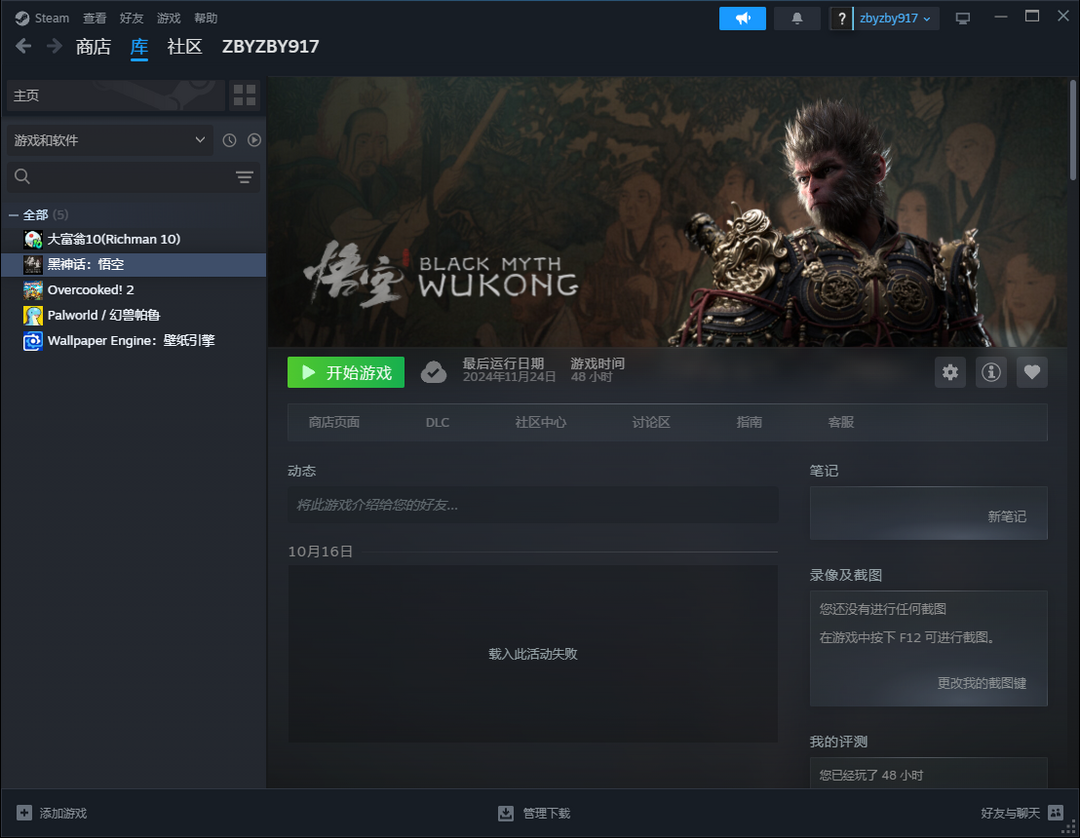
Task: Open game settings gear icon
Action: (950, 373)
